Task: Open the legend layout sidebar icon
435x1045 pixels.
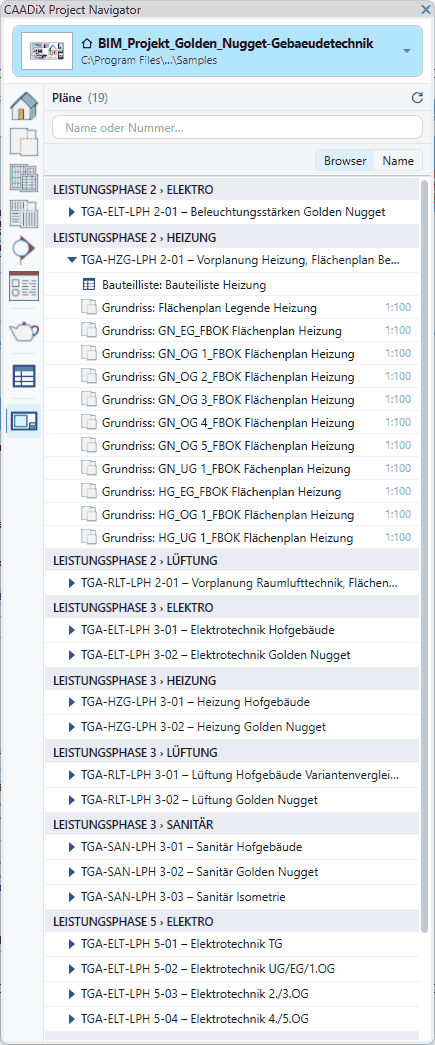Action: [x=24, y=286]
